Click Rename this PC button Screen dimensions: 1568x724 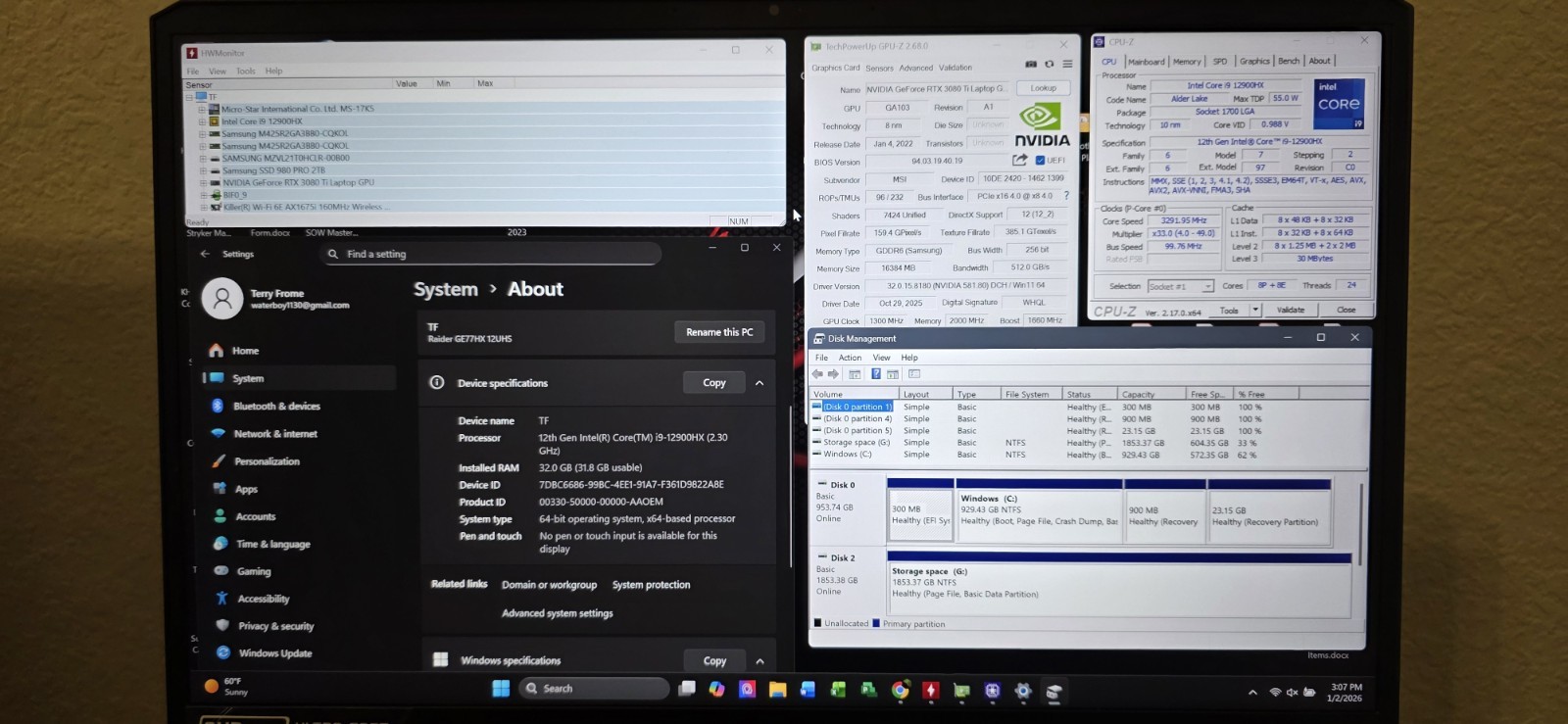click(x=719, y=332)
